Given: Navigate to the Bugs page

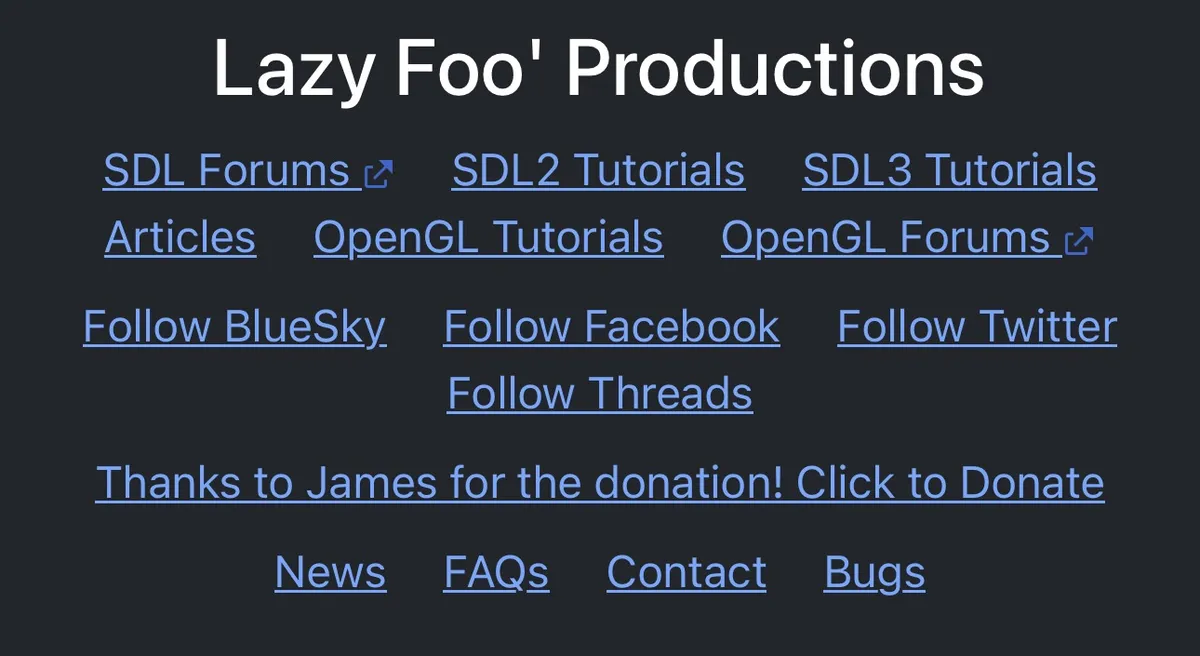Looking at the screenshot, I should click(874, 572).
